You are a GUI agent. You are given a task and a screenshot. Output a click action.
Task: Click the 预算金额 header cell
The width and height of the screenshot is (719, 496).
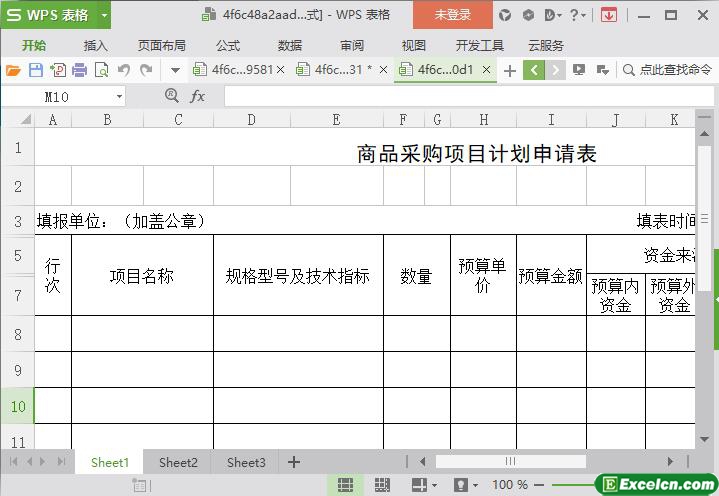click(551, 276)
